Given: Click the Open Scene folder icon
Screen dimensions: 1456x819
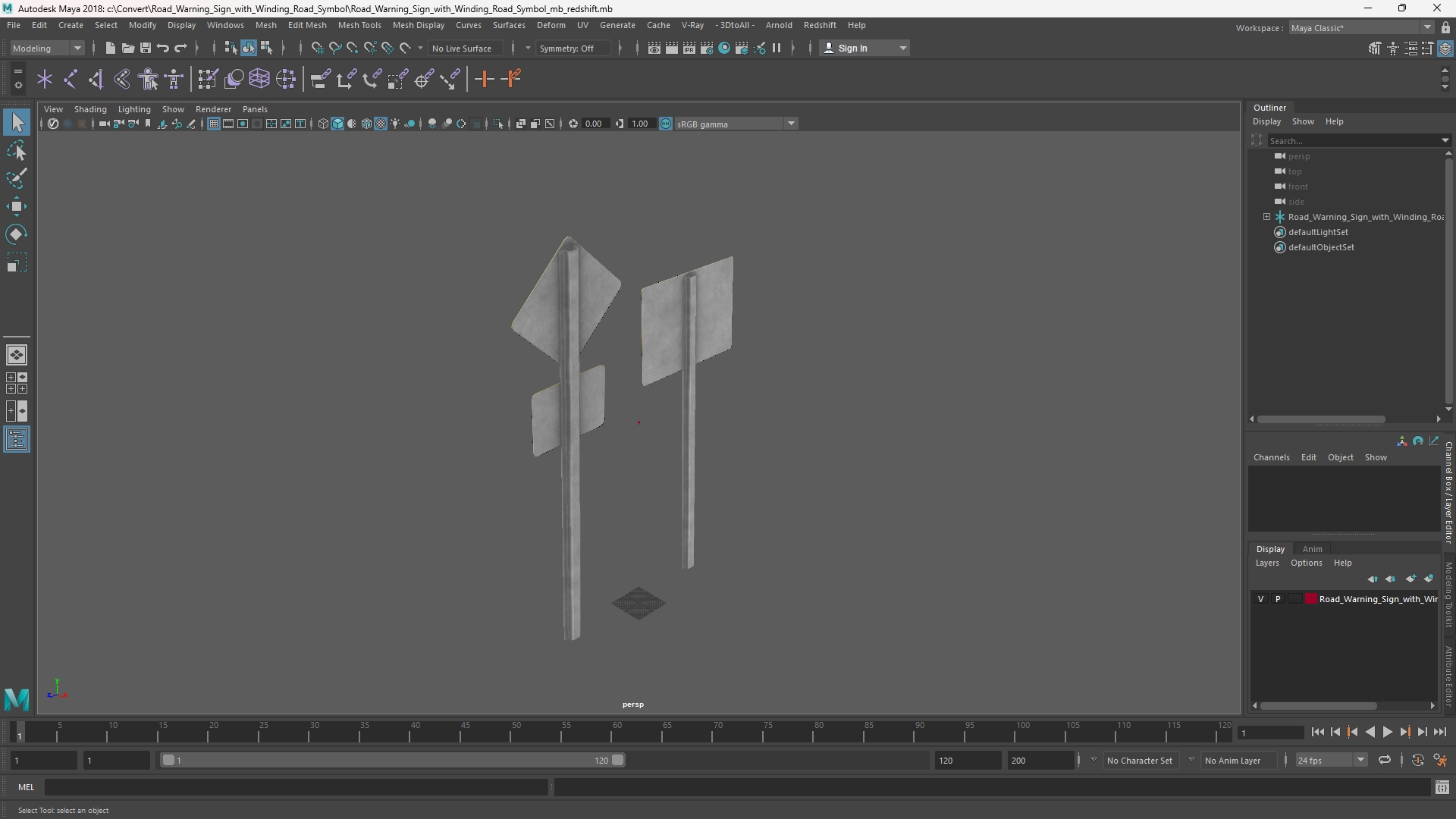Looking at the screenshot, I should [127, 48].
